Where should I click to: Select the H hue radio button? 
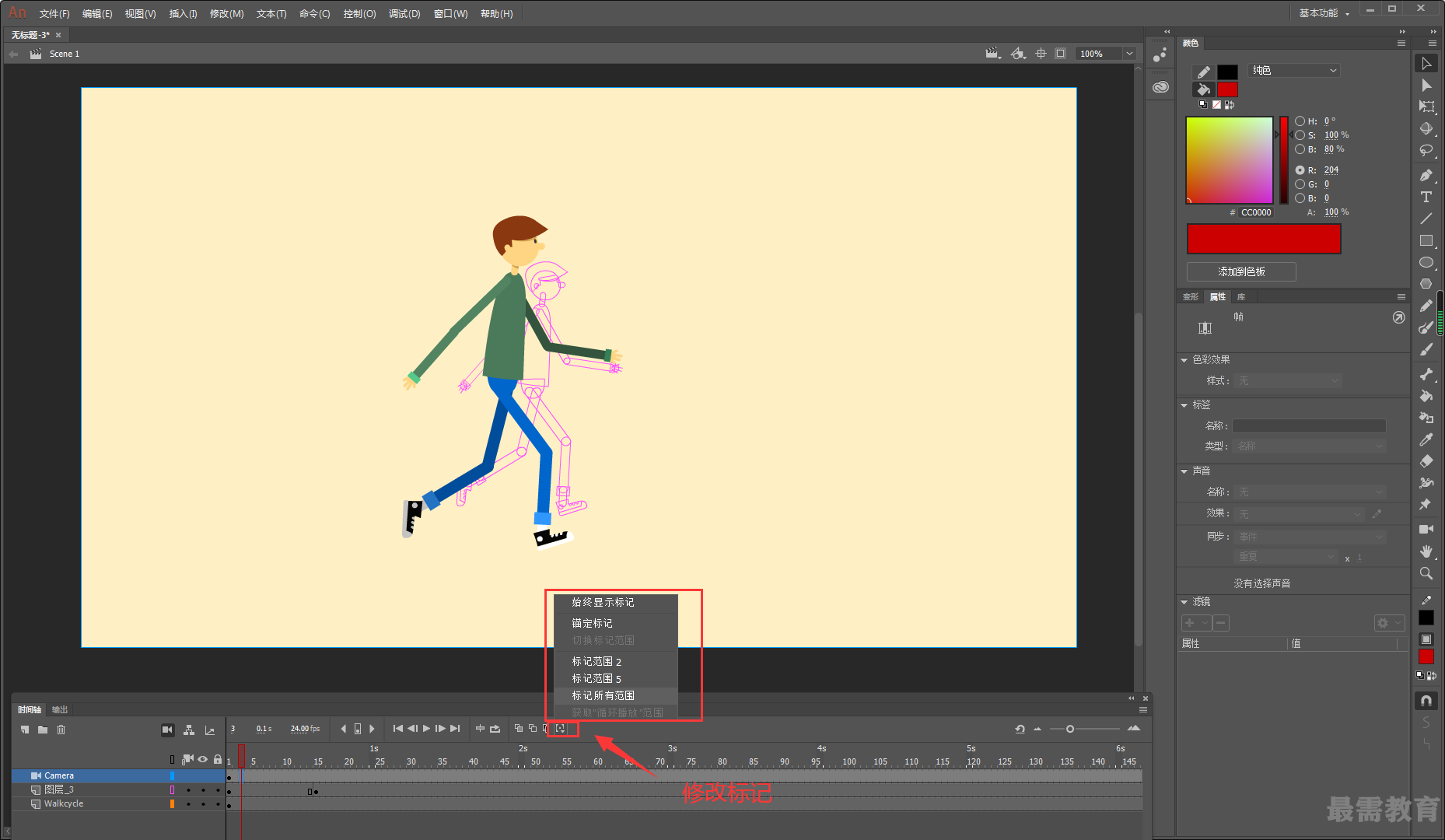point(1300,121)
